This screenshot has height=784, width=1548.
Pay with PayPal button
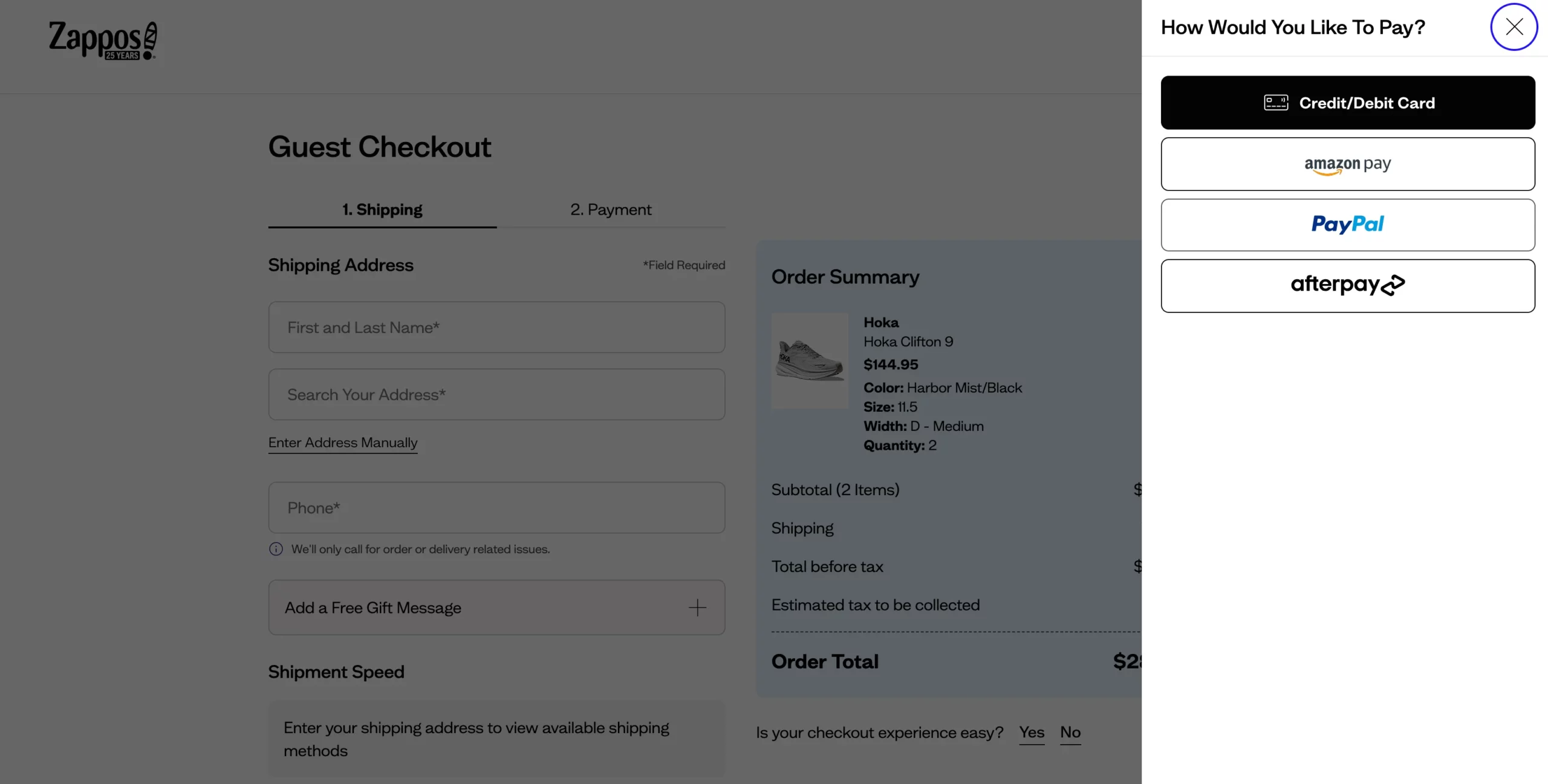1347,225
